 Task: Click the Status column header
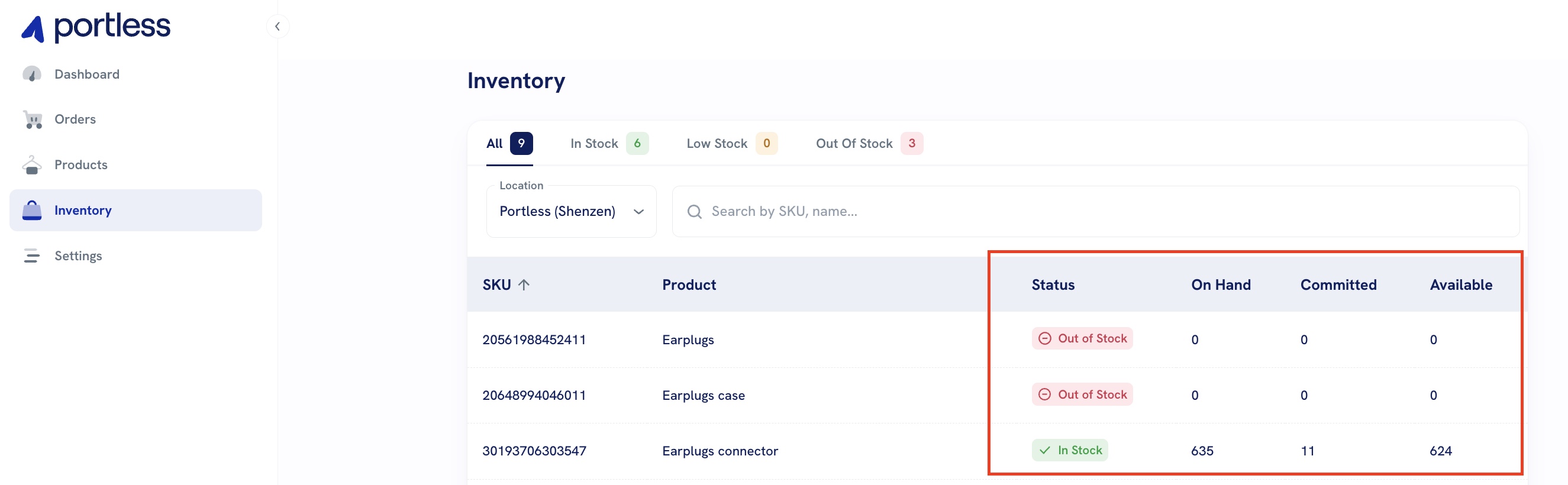(1053, 285)
